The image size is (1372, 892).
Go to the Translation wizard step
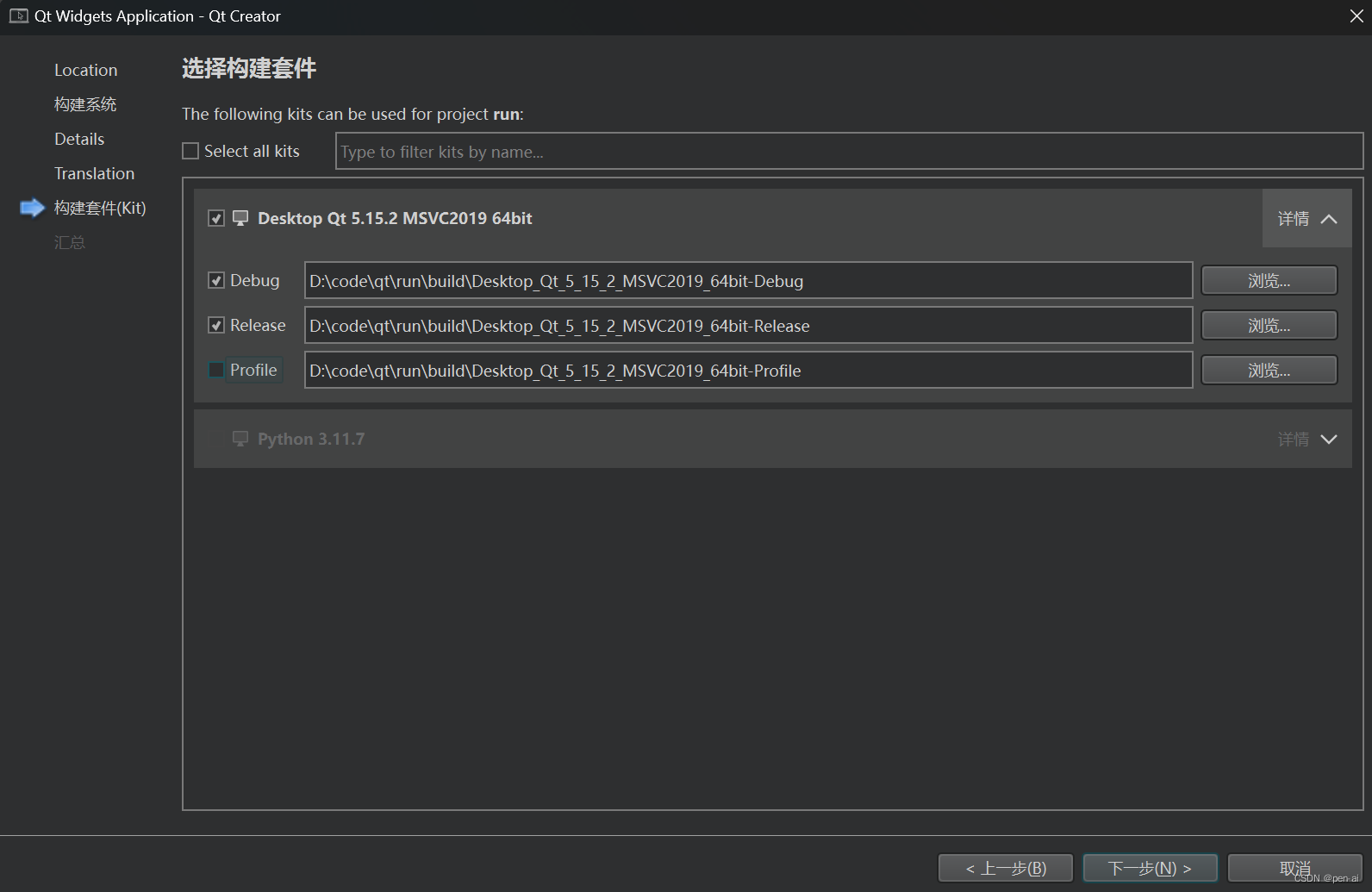tap(95, 173)
